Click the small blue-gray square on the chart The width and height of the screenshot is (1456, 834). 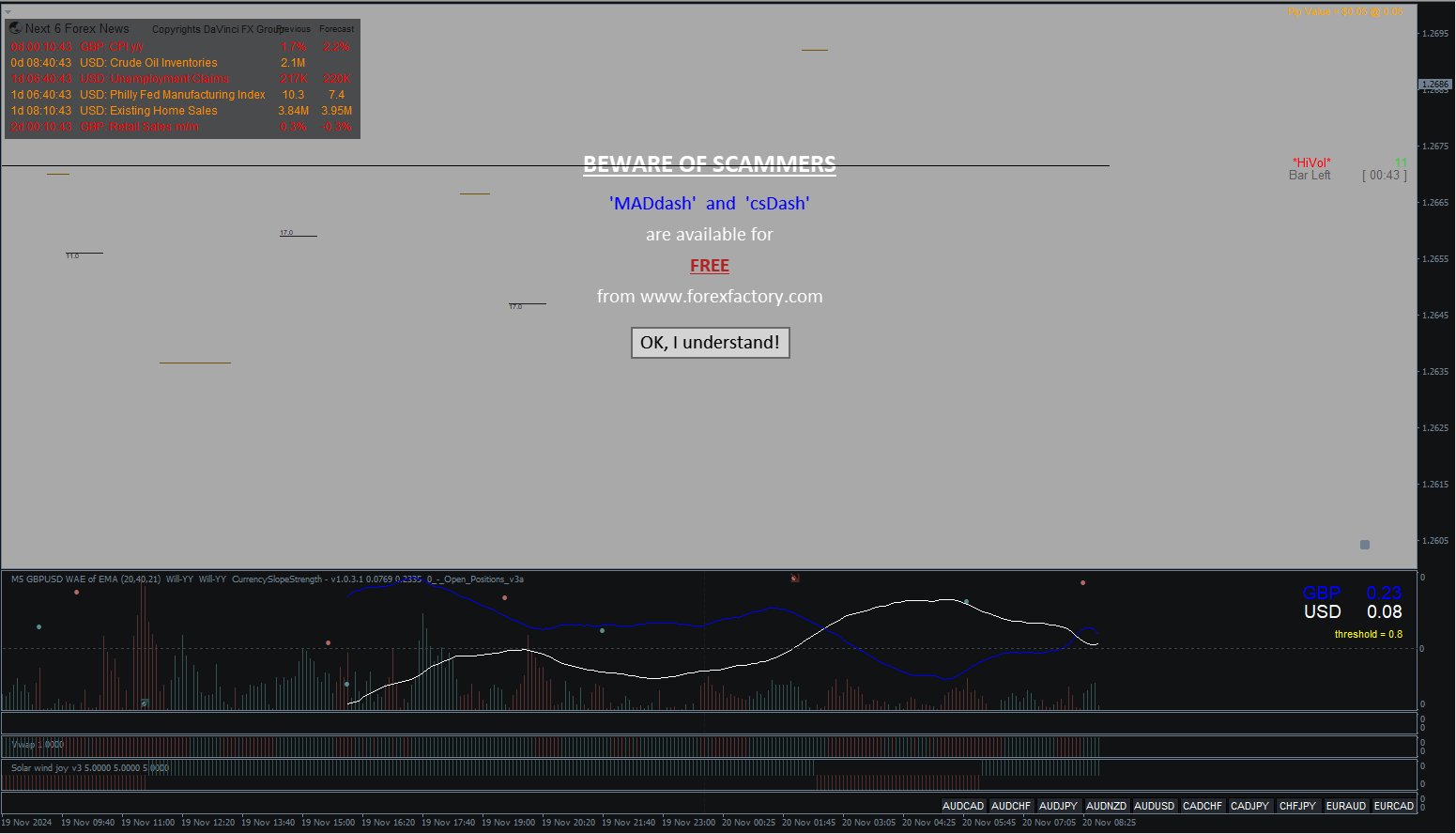(1365, 545)
